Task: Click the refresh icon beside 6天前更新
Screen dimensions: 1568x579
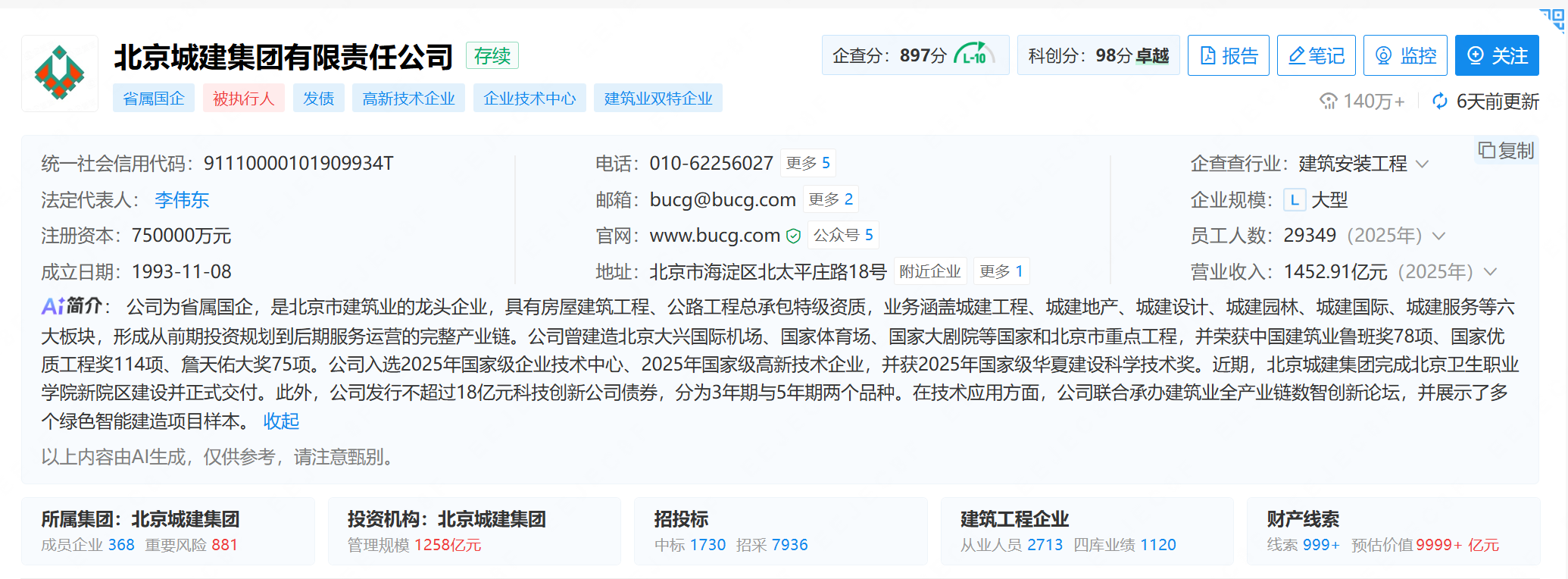Action: click(x=1440, y=101)
